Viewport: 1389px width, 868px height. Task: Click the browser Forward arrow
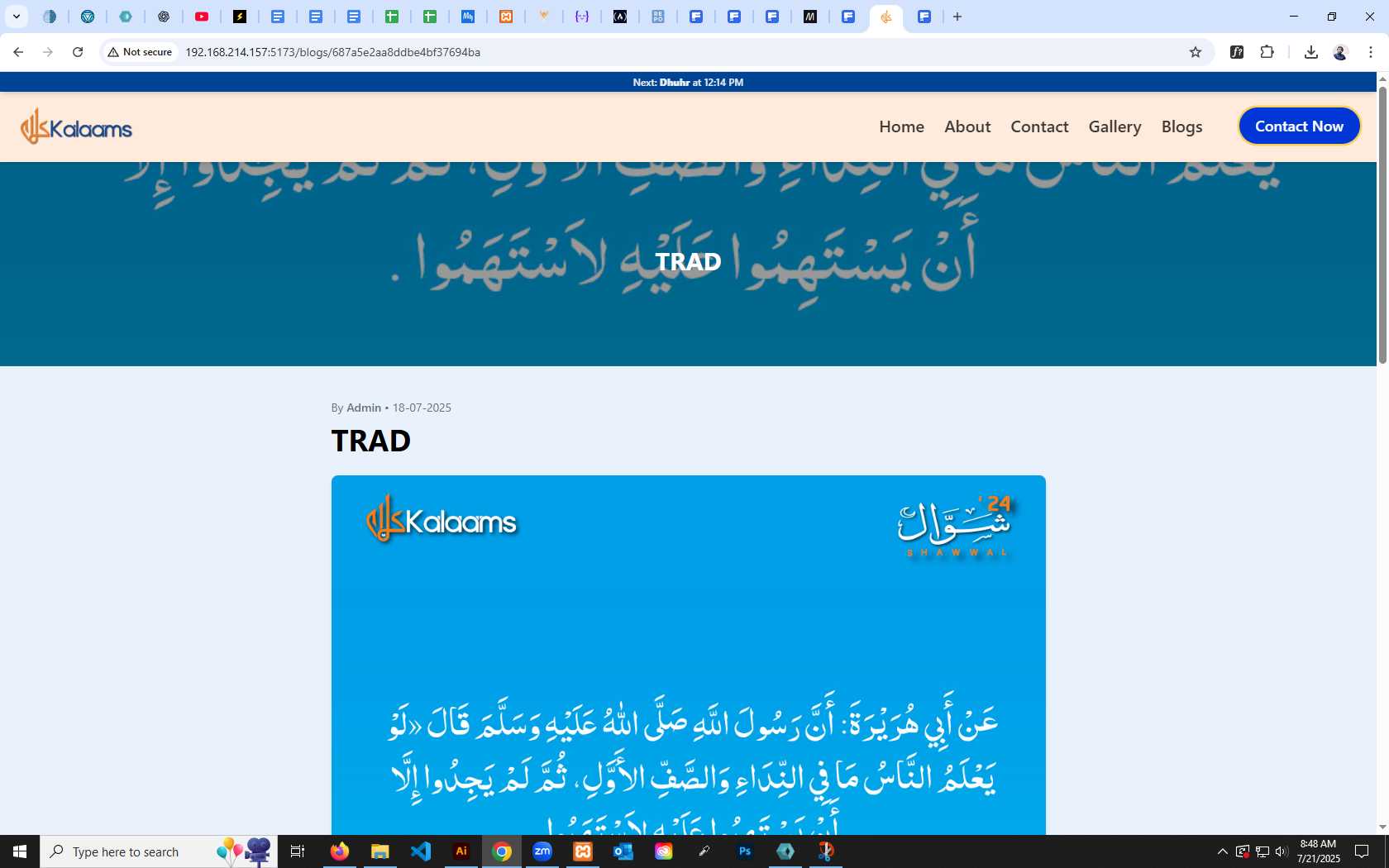48,52
